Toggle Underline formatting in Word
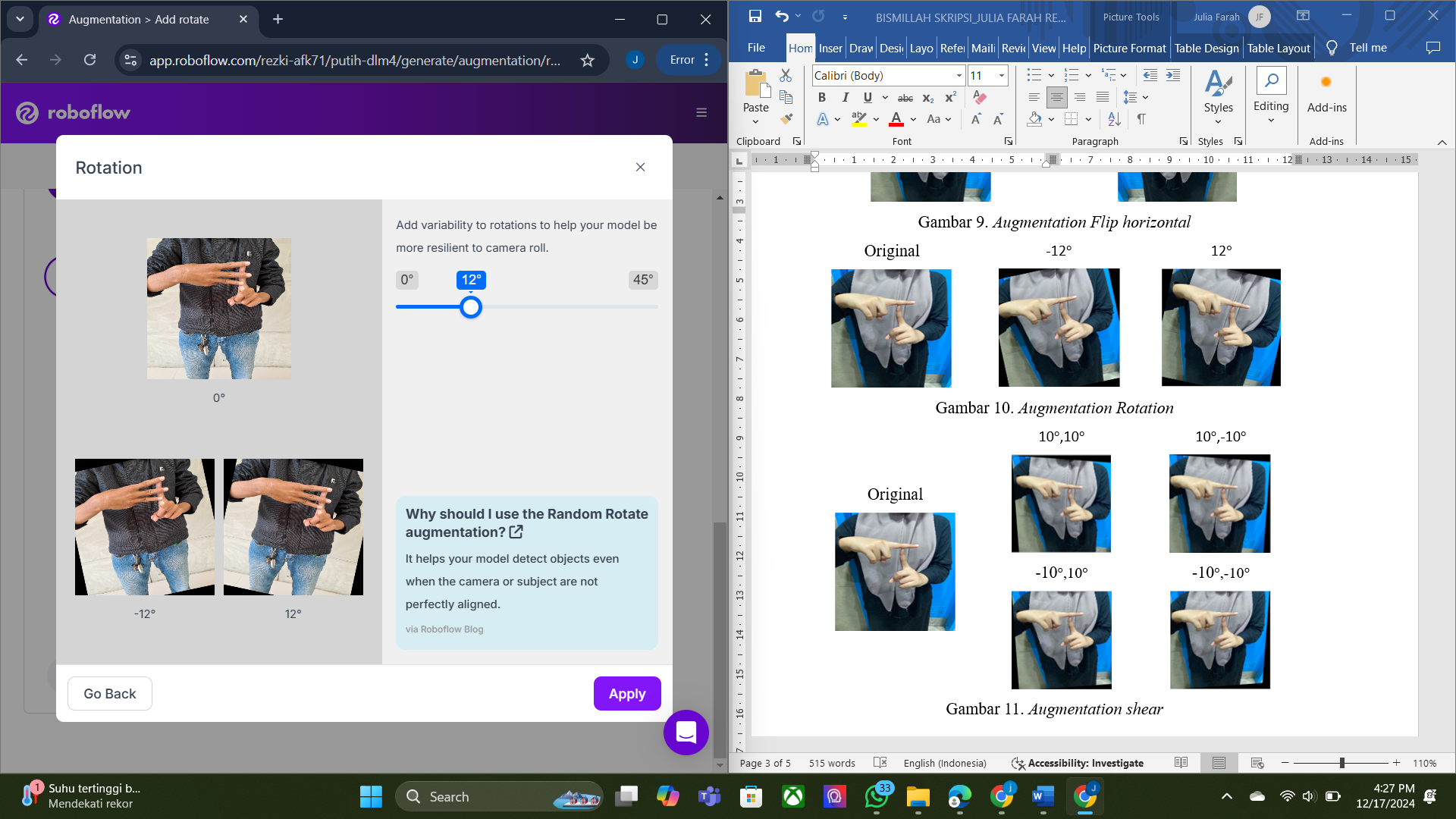This screenshot has height=819, width=1456. [x=868, y=98]
